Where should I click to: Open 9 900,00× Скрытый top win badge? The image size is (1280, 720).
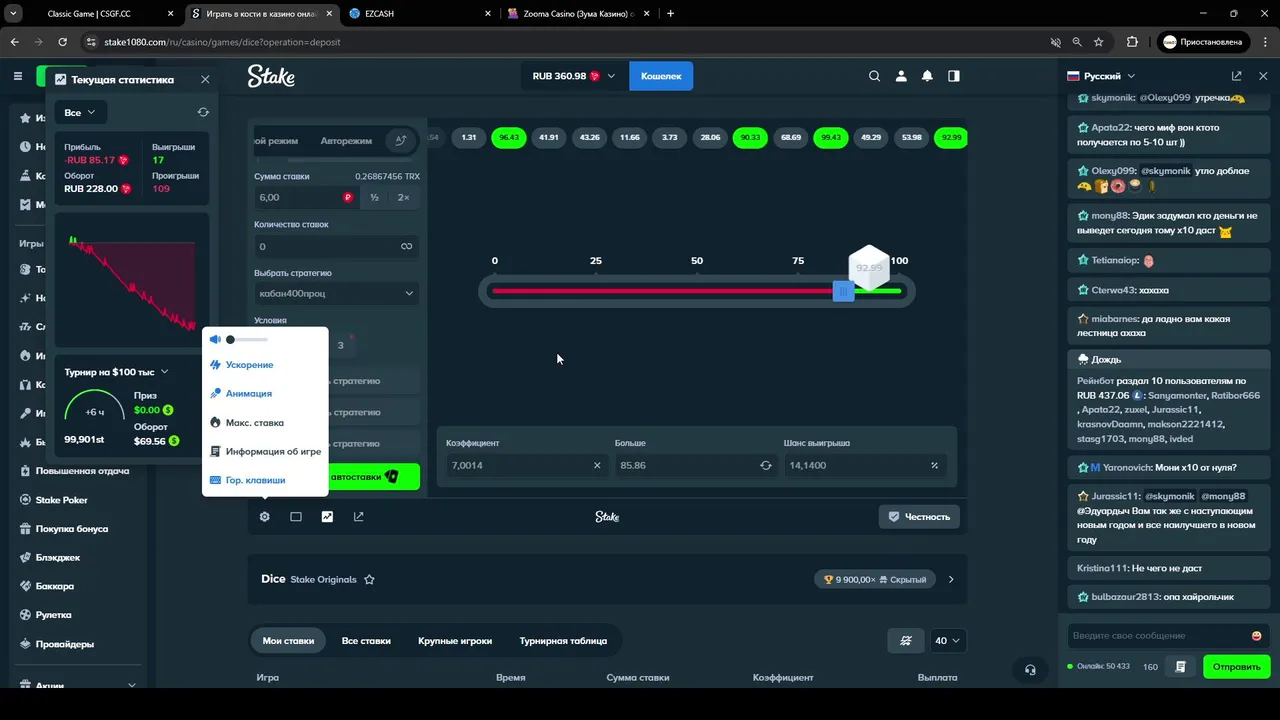click(x=875, y=579)
